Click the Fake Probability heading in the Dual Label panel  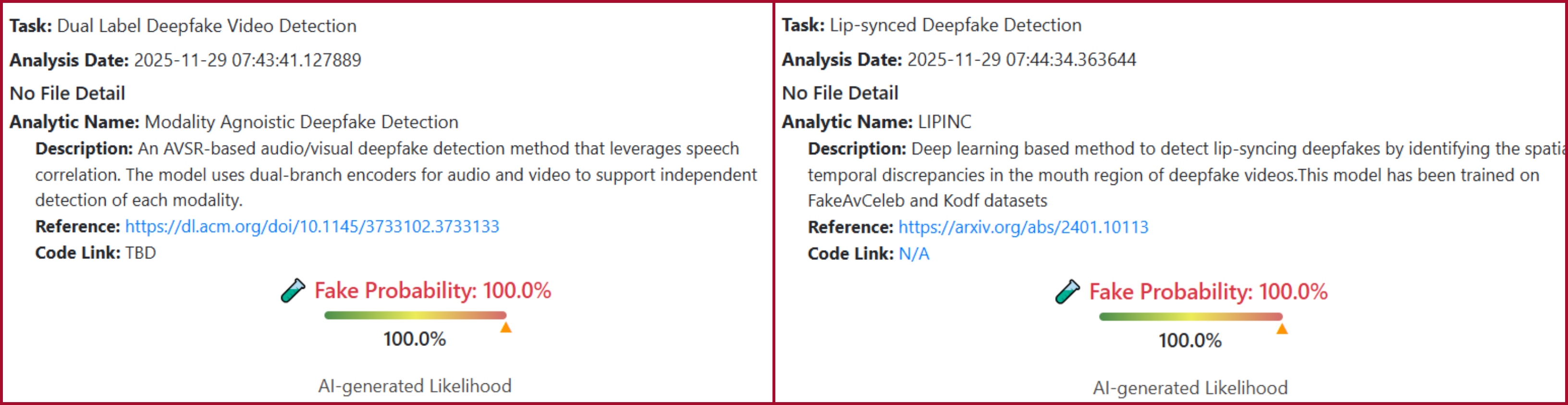[x=432, y=291]
